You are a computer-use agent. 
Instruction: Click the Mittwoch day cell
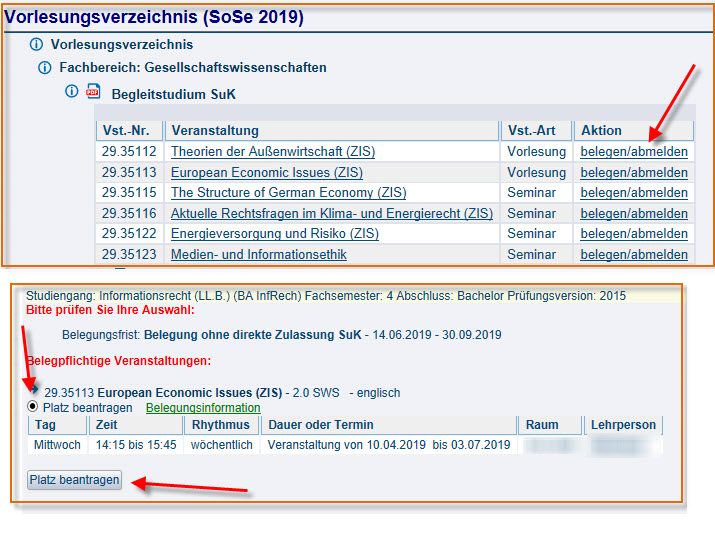pyautogui.click(x=57, y=445)
